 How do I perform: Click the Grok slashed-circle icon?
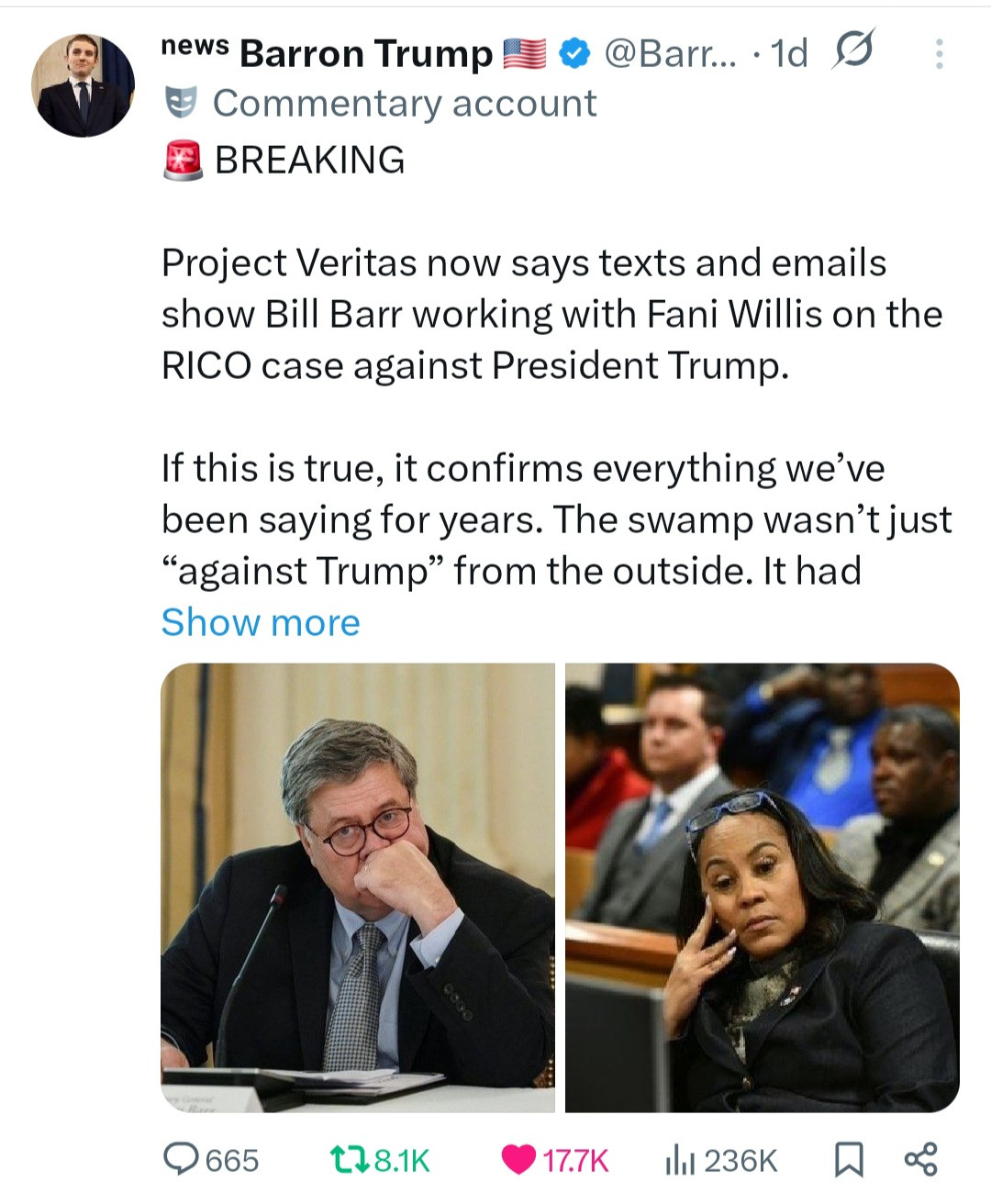853,50
